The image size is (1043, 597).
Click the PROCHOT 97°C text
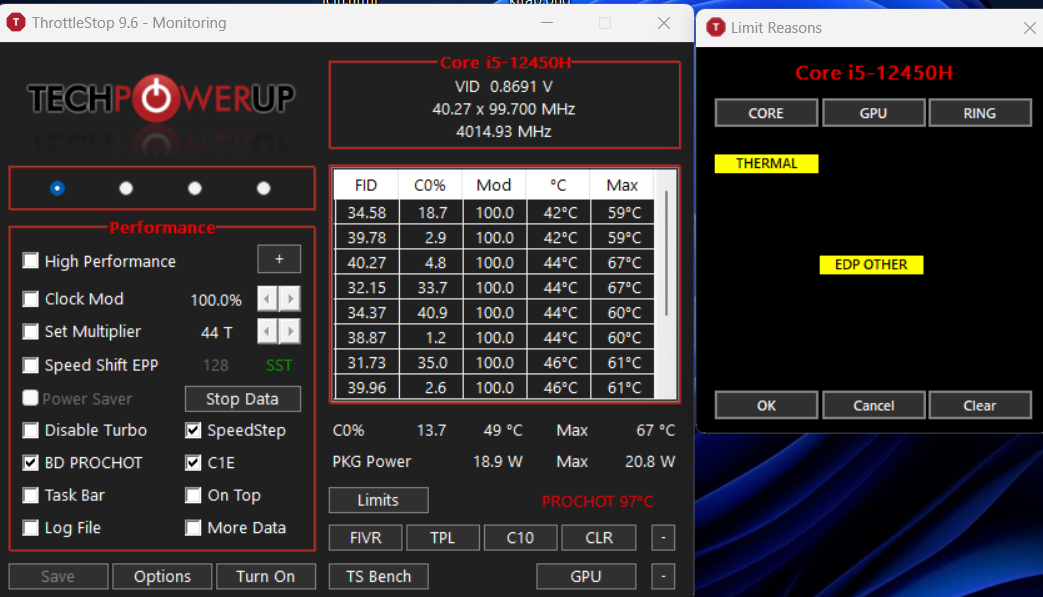click(597, 501)
